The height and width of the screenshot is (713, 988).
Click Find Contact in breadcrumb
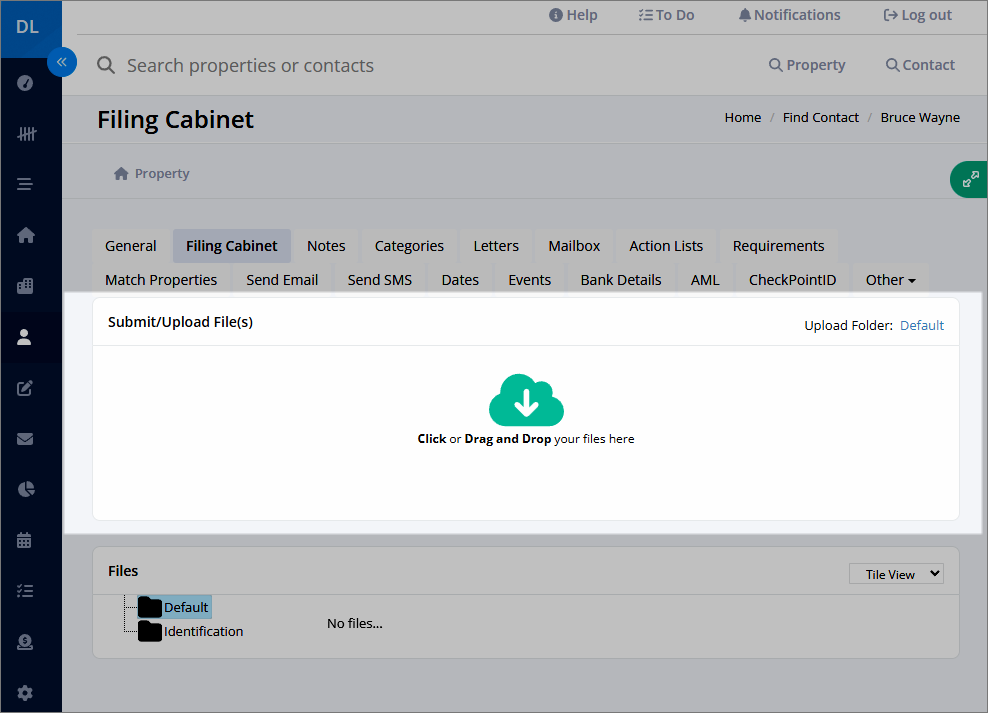820,118
